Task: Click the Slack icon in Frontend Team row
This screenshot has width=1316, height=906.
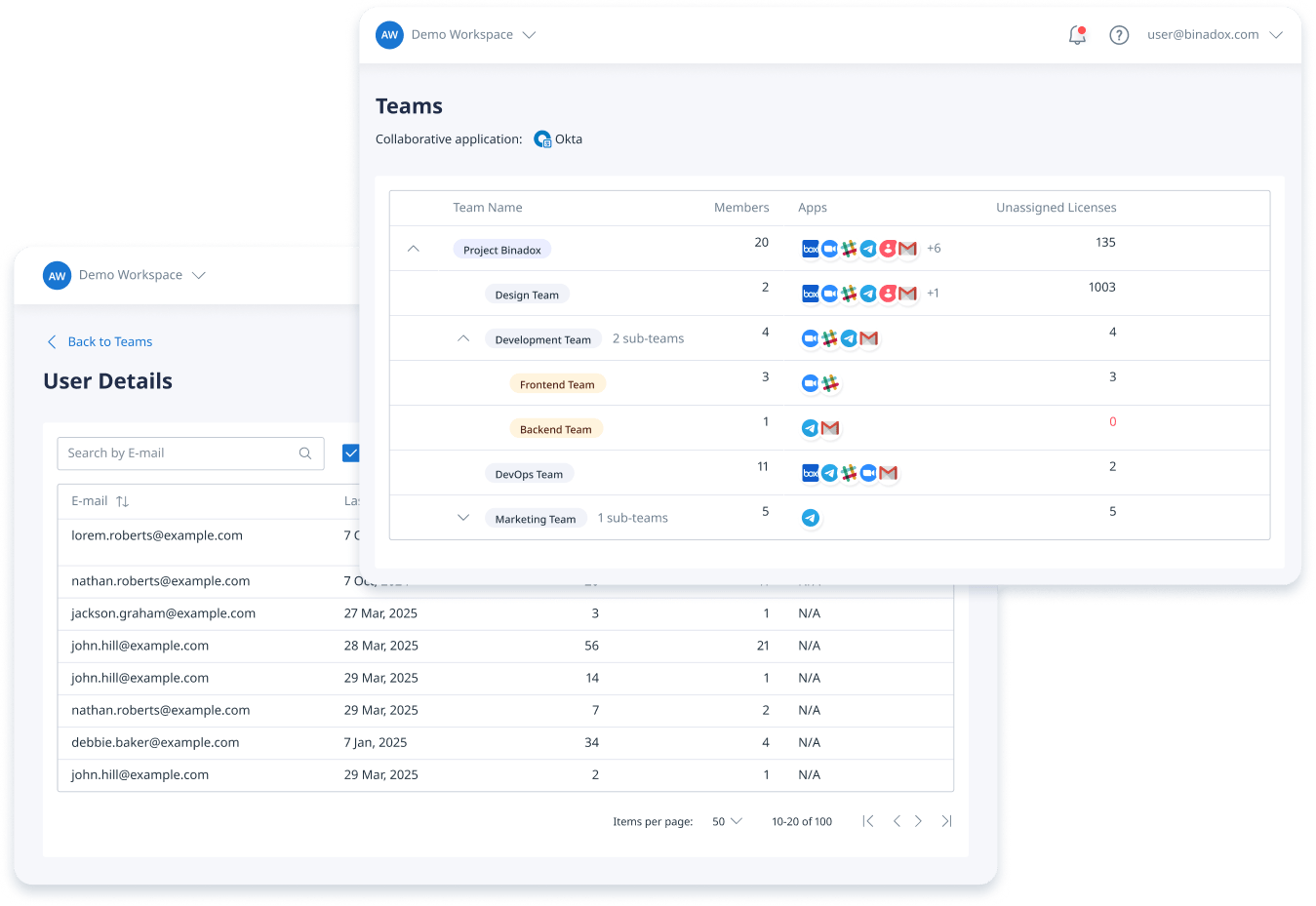Action: (829, 383)
